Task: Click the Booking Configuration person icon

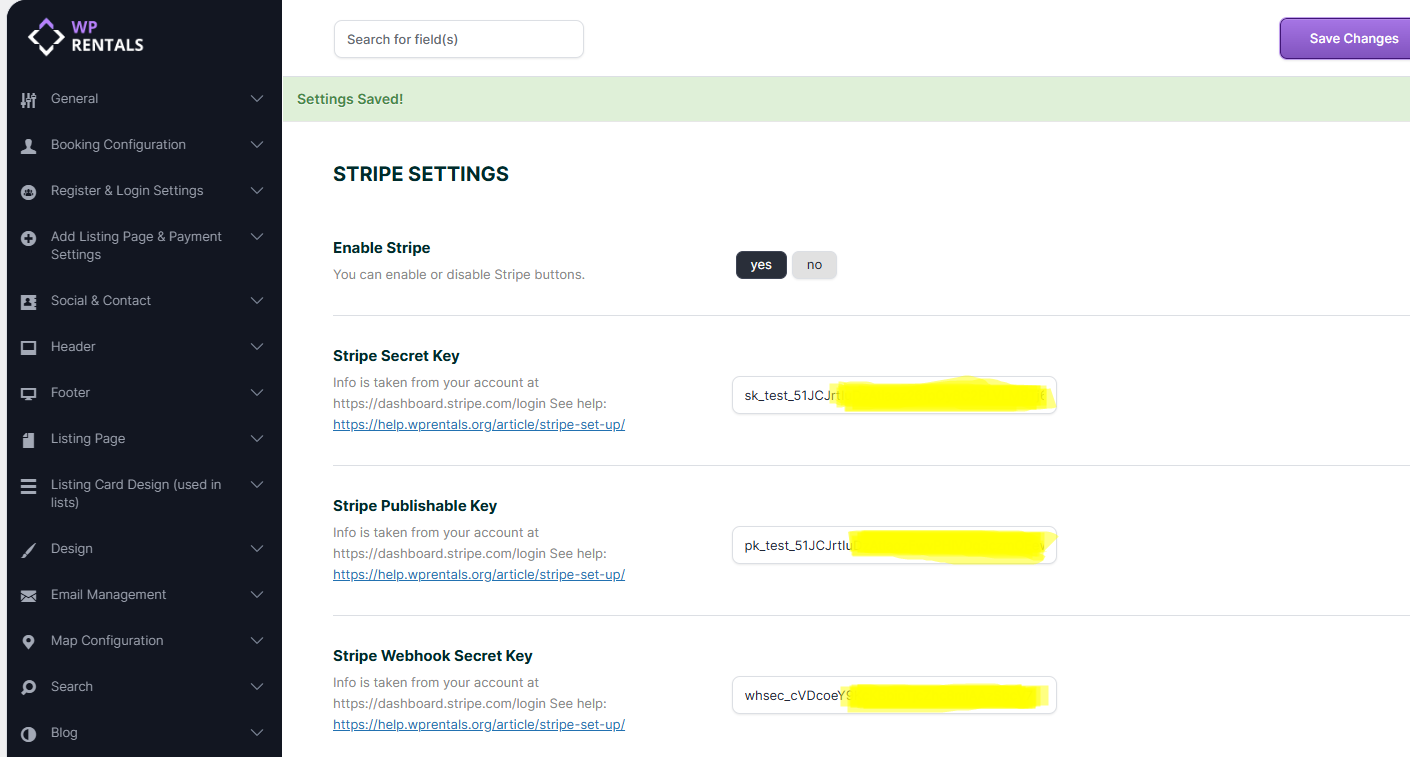Action: click(x=29, y=146)
